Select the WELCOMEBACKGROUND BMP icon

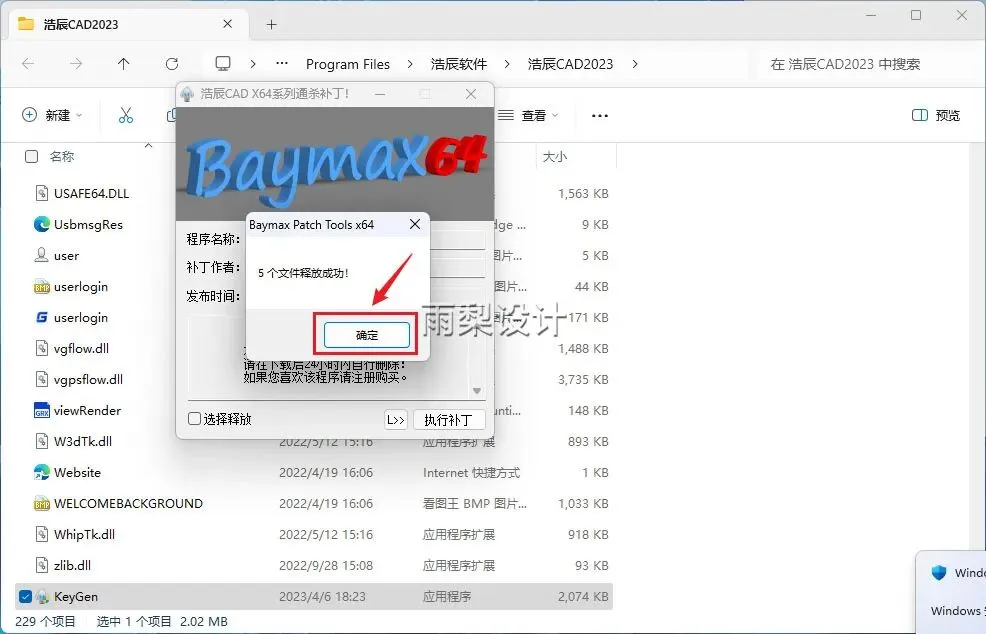pyautogui.click(x=42, y=503)
